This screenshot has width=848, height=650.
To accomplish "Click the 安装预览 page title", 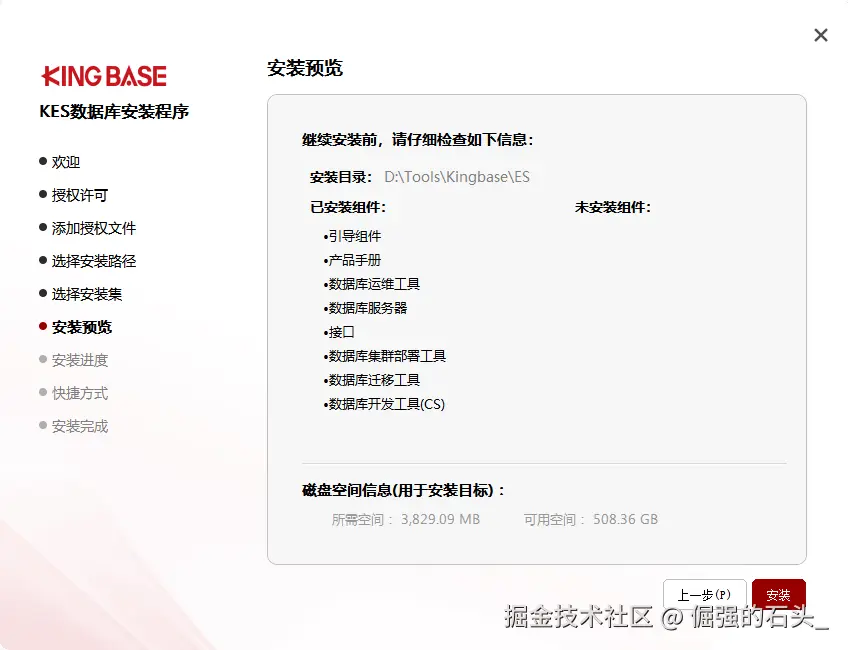I will point(304,68).
